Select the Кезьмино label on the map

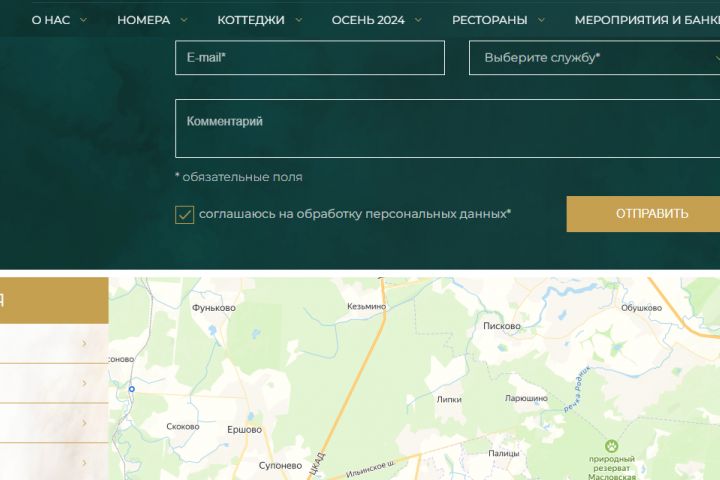click(366, 306)
